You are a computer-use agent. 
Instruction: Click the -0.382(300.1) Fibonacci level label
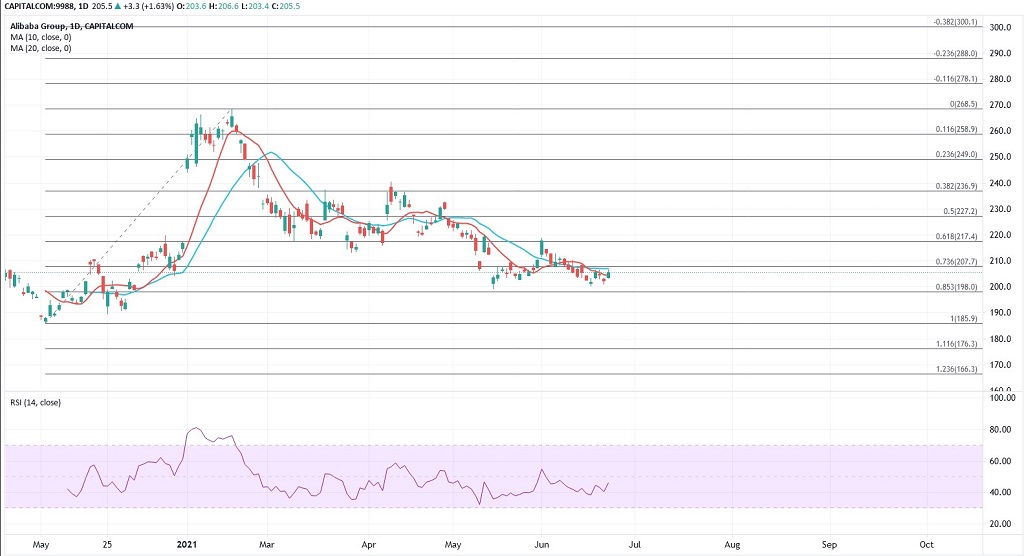[x=955, y=22]
